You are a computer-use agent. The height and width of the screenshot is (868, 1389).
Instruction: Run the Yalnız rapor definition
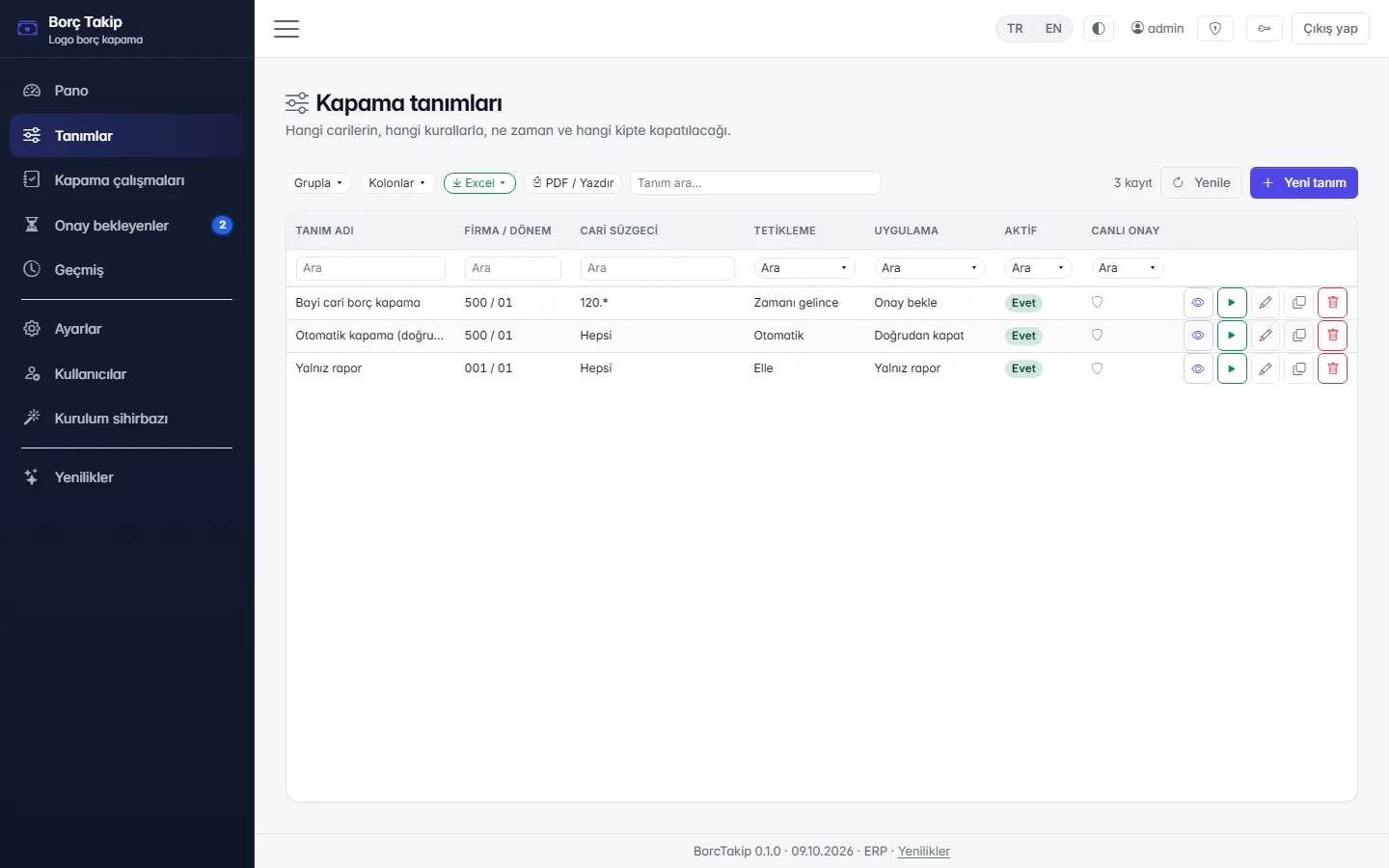pos(1232,368)
